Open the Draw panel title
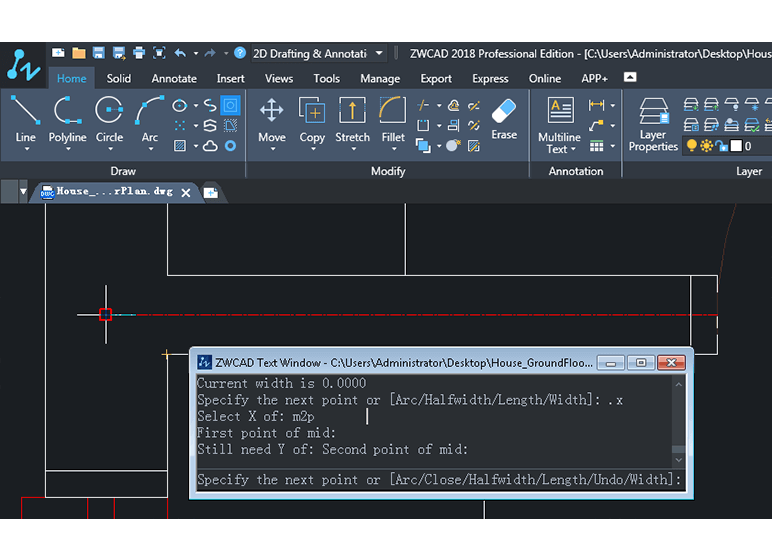This screenshot has height=560, width=772. (123, 171)
